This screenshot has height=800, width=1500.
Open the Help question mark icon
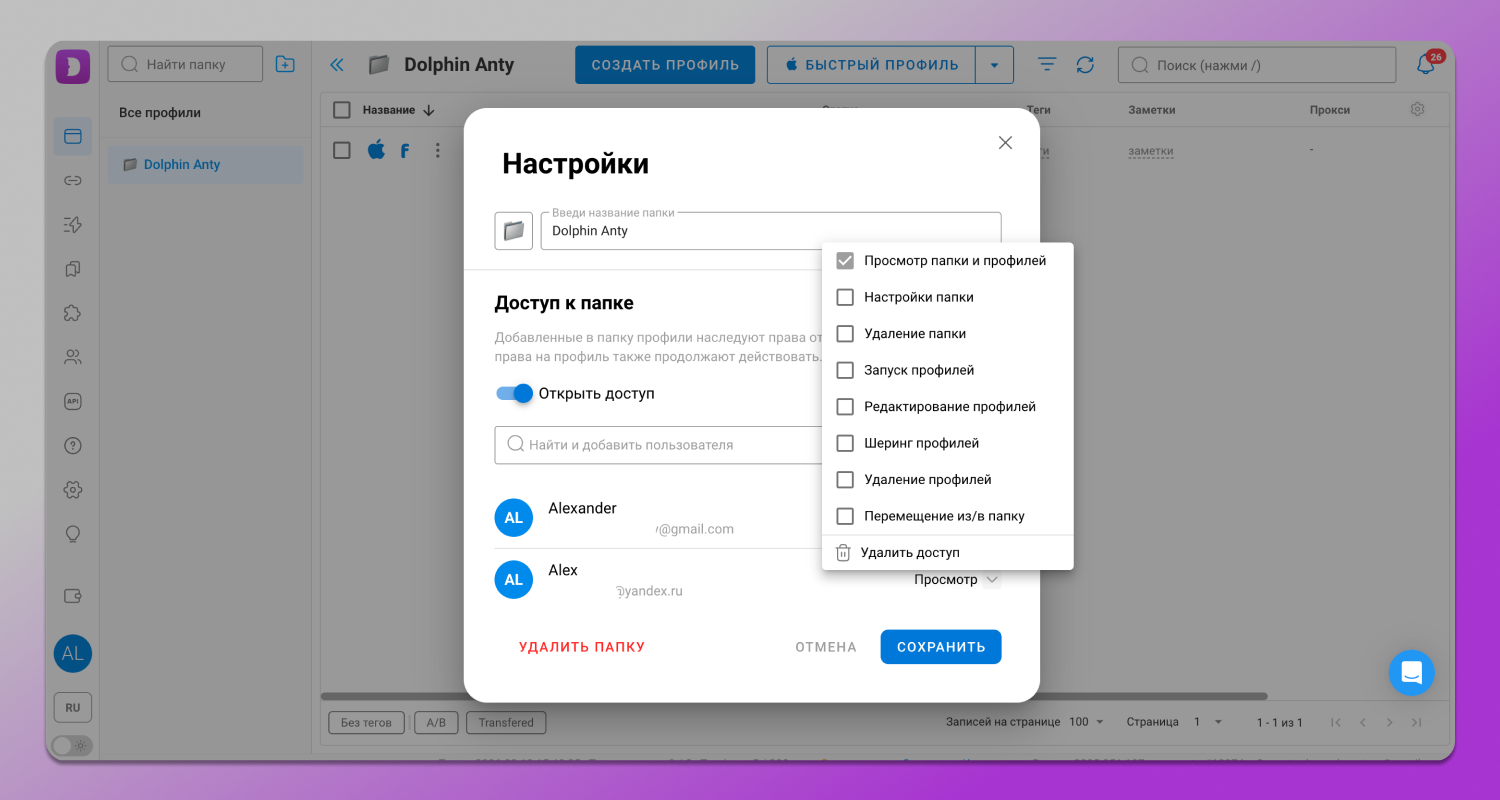72,445
